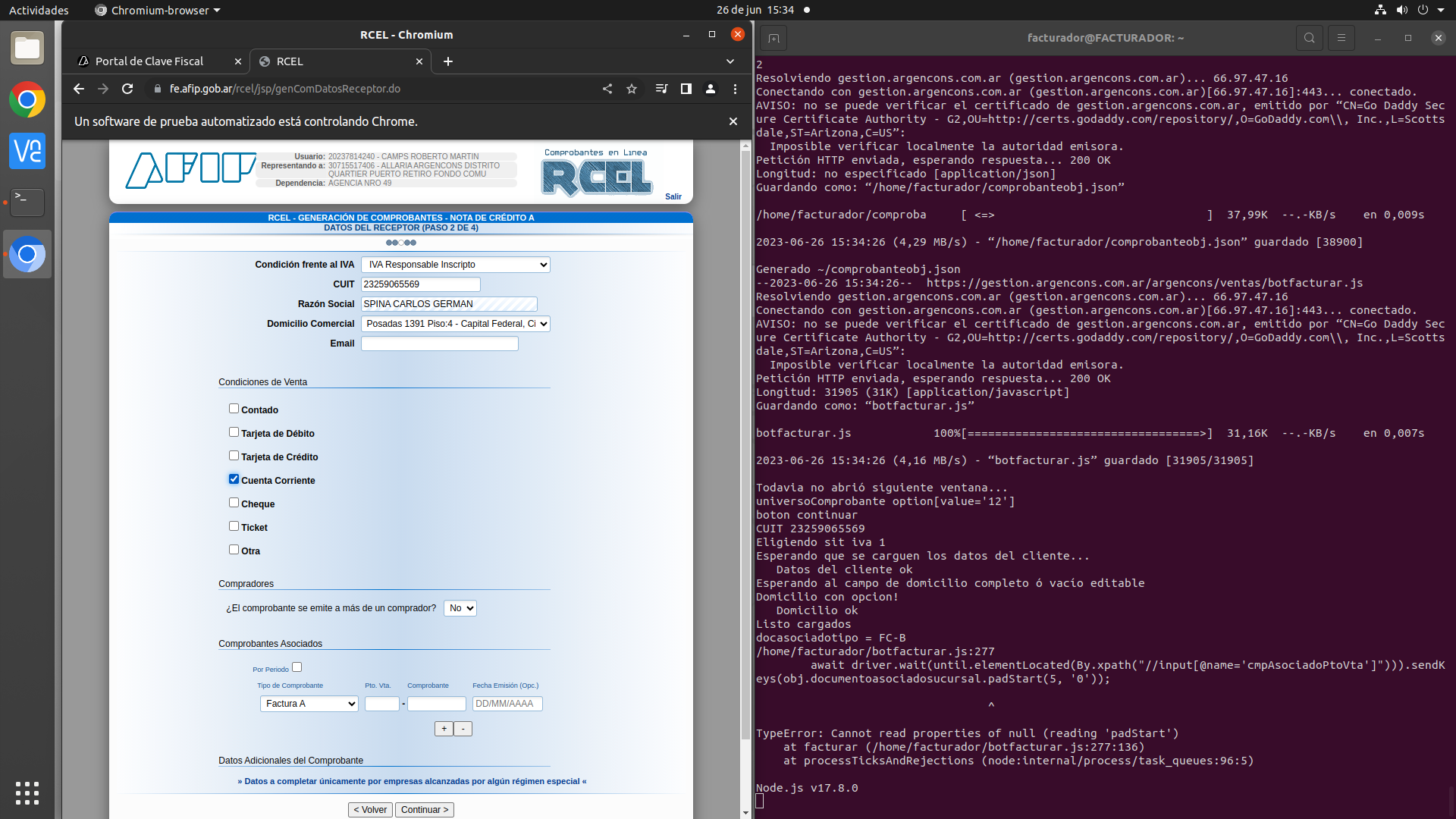This screenshot has width=1456, height=819.
Task: Click the Continuar button
Action: [x=425, y=810]
